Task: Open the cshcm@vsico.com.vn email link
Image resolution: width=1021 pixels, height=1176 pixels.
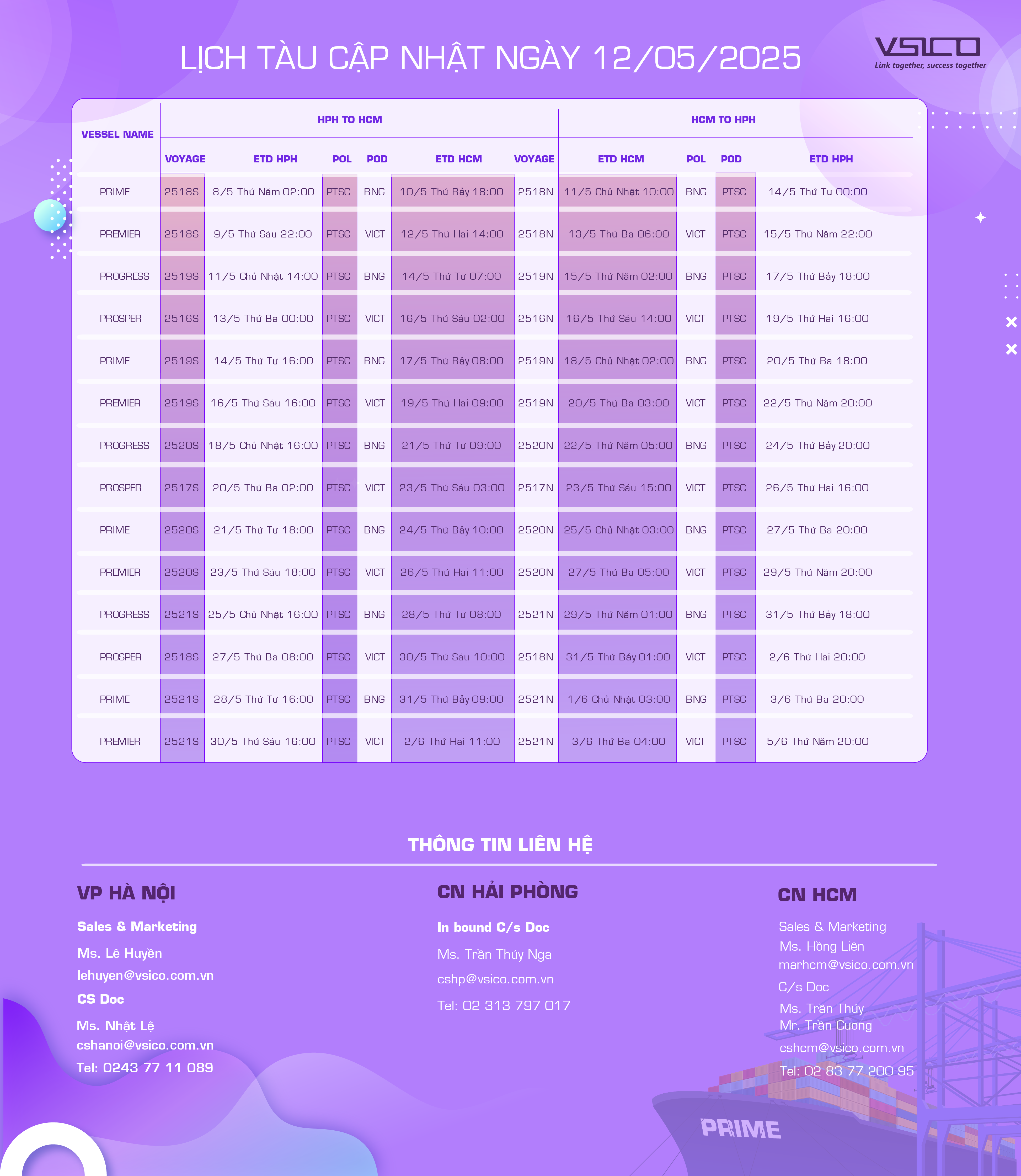Action: tap(842, 1048)
